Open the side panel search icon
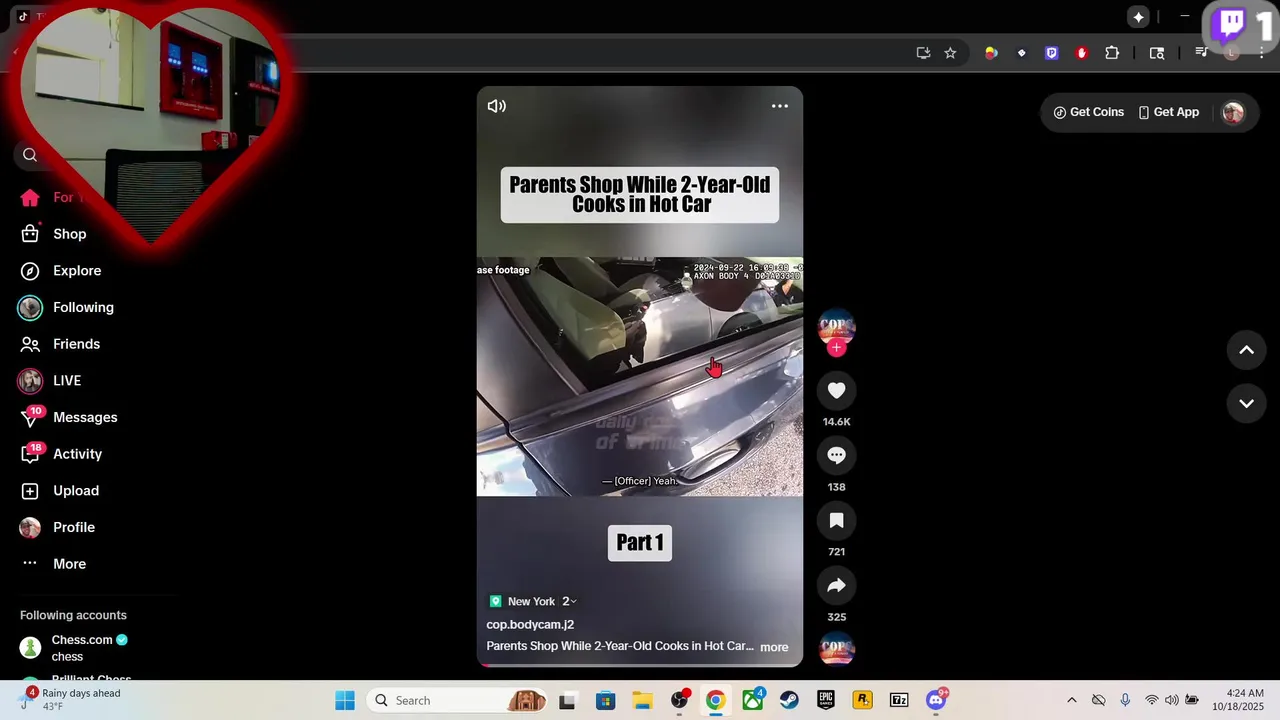 coord(1157,53)
